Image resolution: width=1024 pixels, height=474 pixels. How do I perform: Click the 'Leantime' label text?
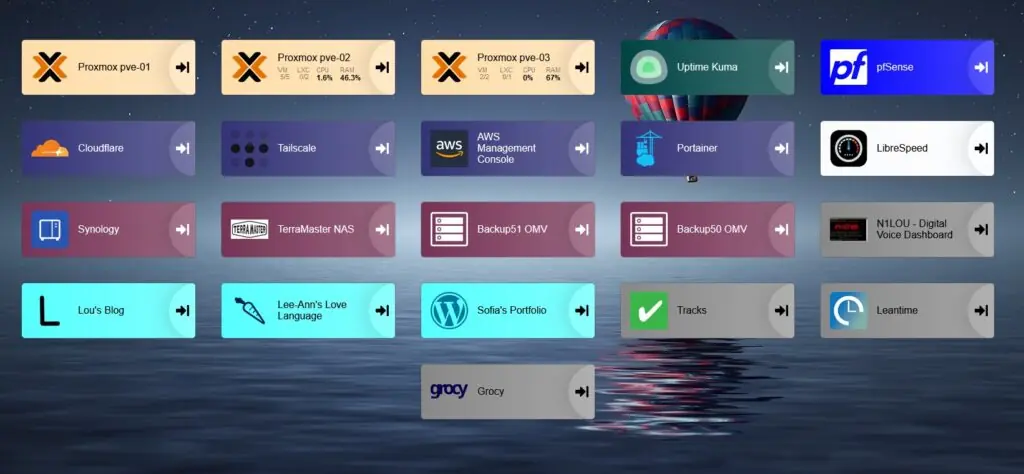(x=897, y=311)
